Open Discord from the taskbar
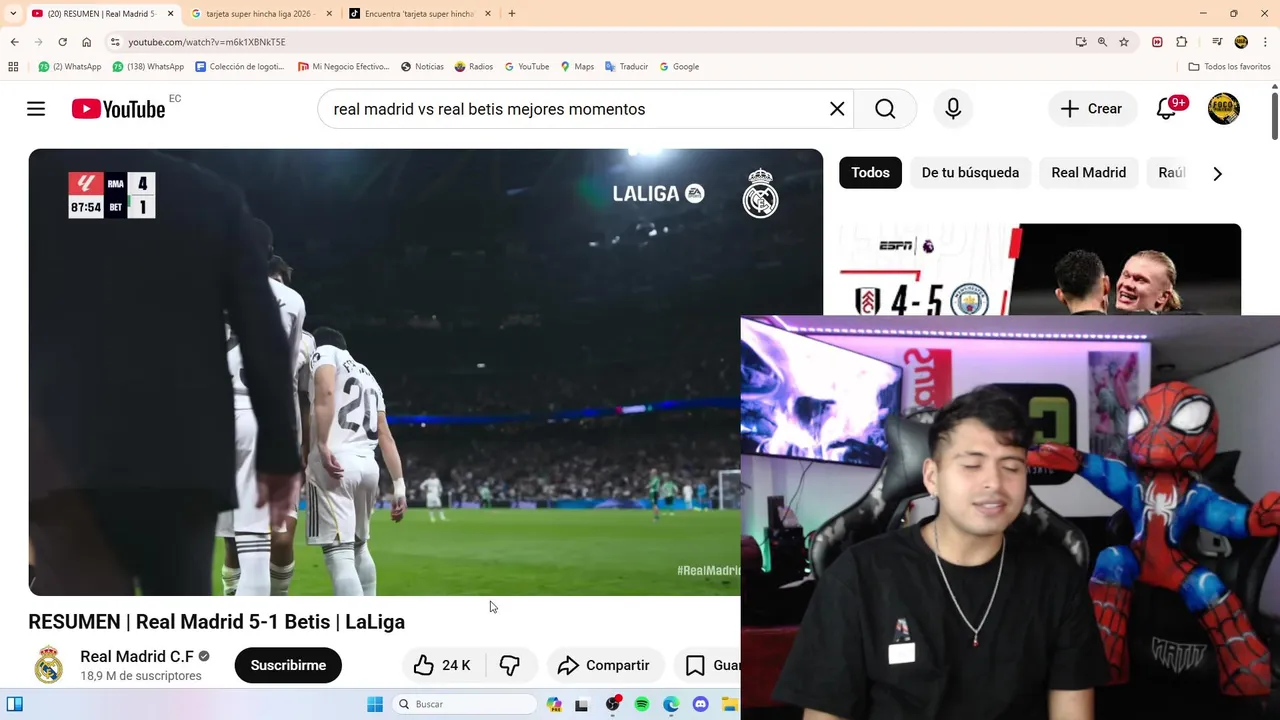This screenshot has height=720, width=1280. point(700,704)
